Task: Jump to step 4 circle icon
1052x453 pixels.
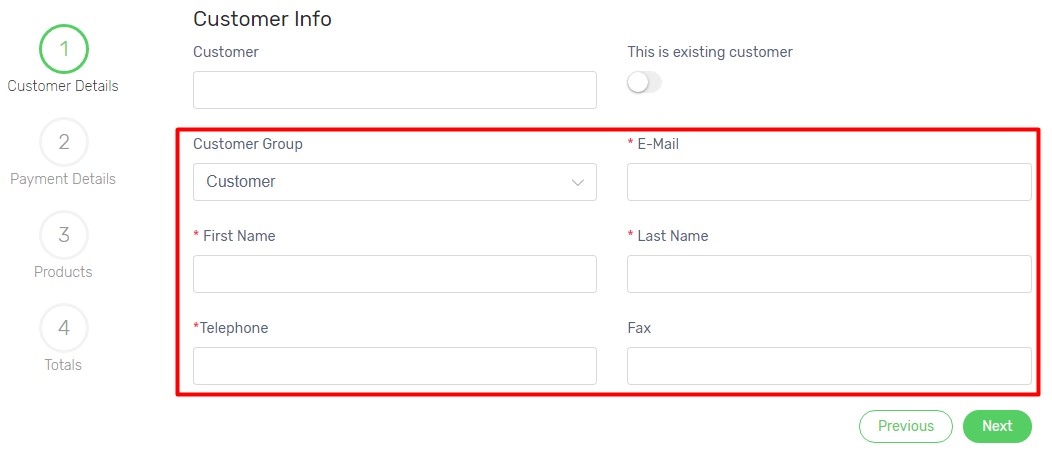Action: 64,328
